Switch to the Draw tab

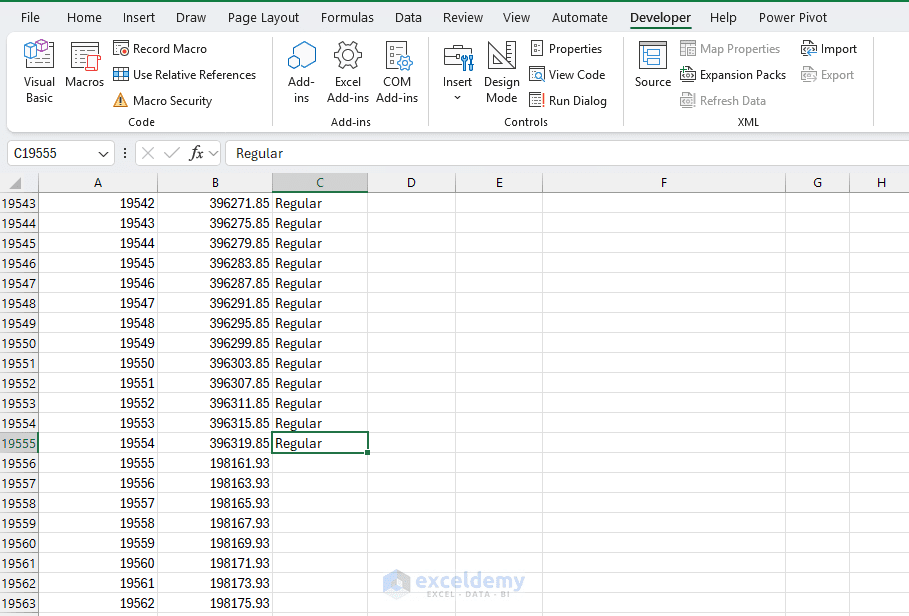[x=191, y=17]
